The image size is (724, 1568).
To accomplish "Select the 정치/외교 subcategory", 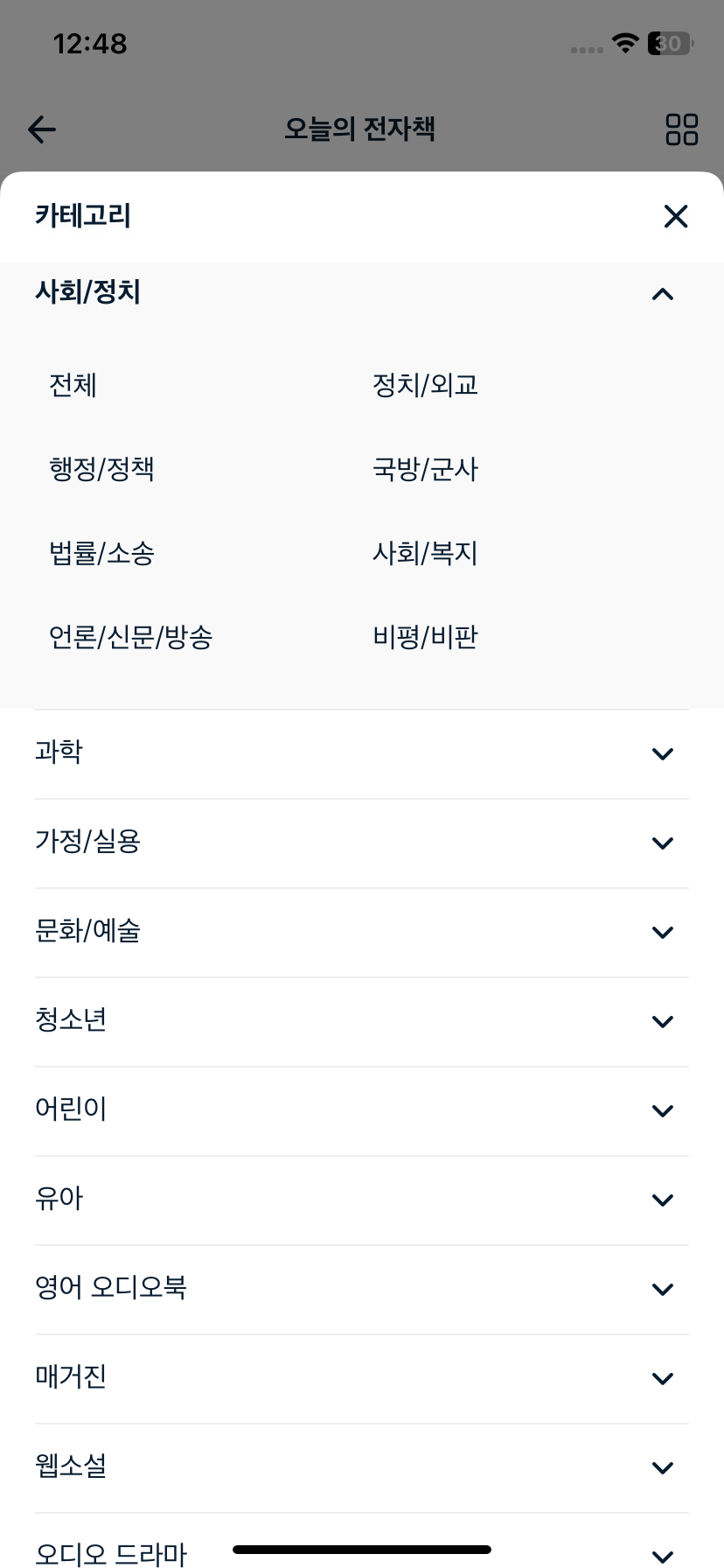I will (425, 385).
